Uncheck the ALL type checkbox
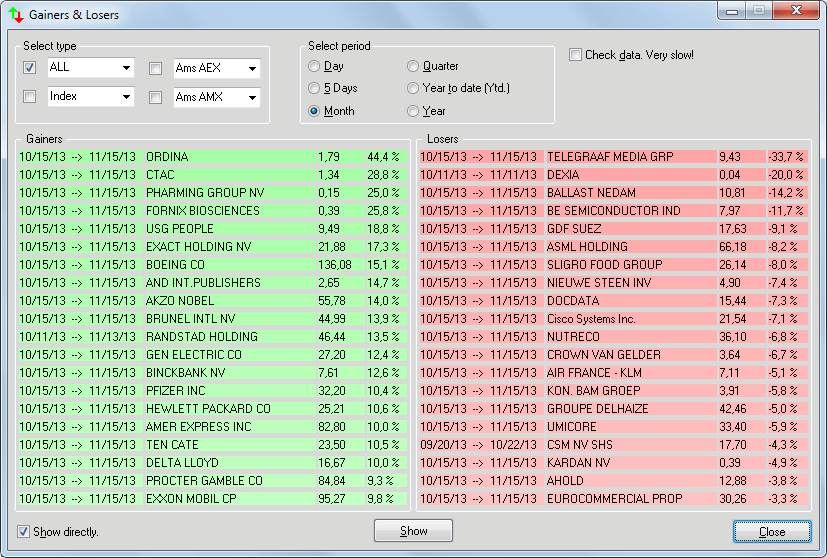827x558 pixels. (x=30, y=68)
